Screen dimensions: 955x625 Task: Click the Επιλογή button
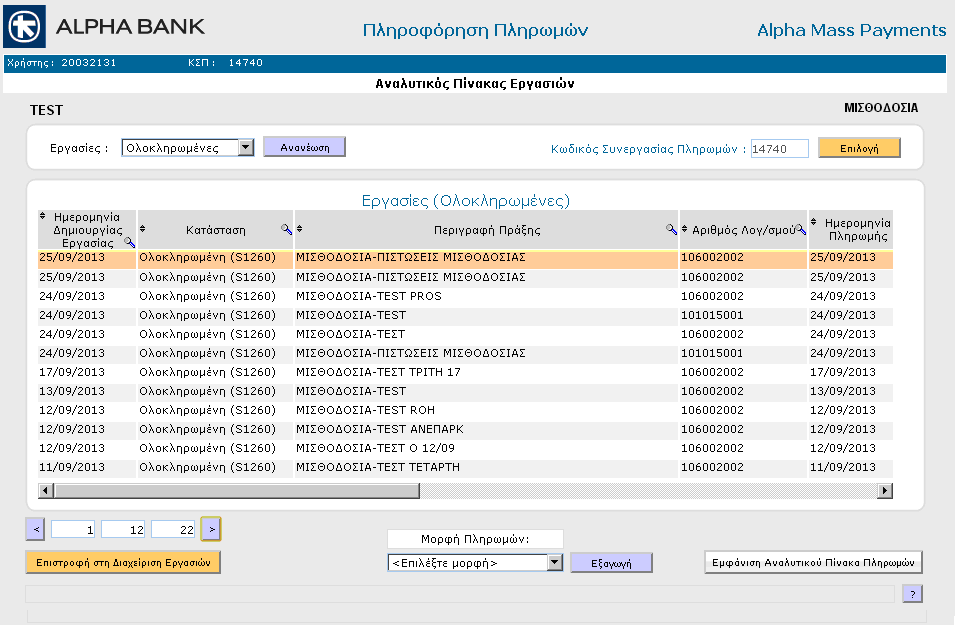(859, 148)
